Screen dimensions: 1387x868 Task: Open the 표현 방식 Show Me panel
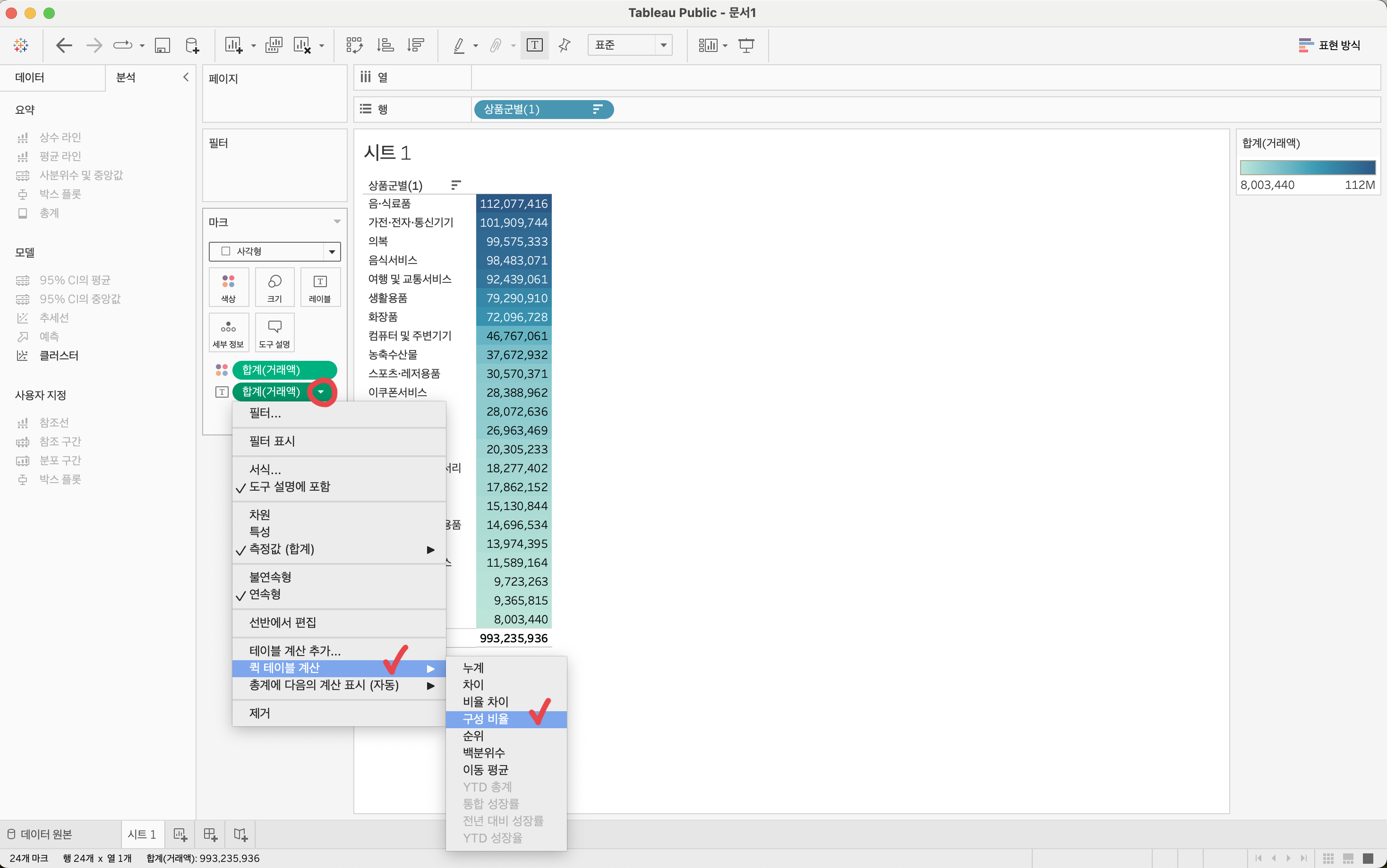pyautogui.click(x=1329, y=45)
